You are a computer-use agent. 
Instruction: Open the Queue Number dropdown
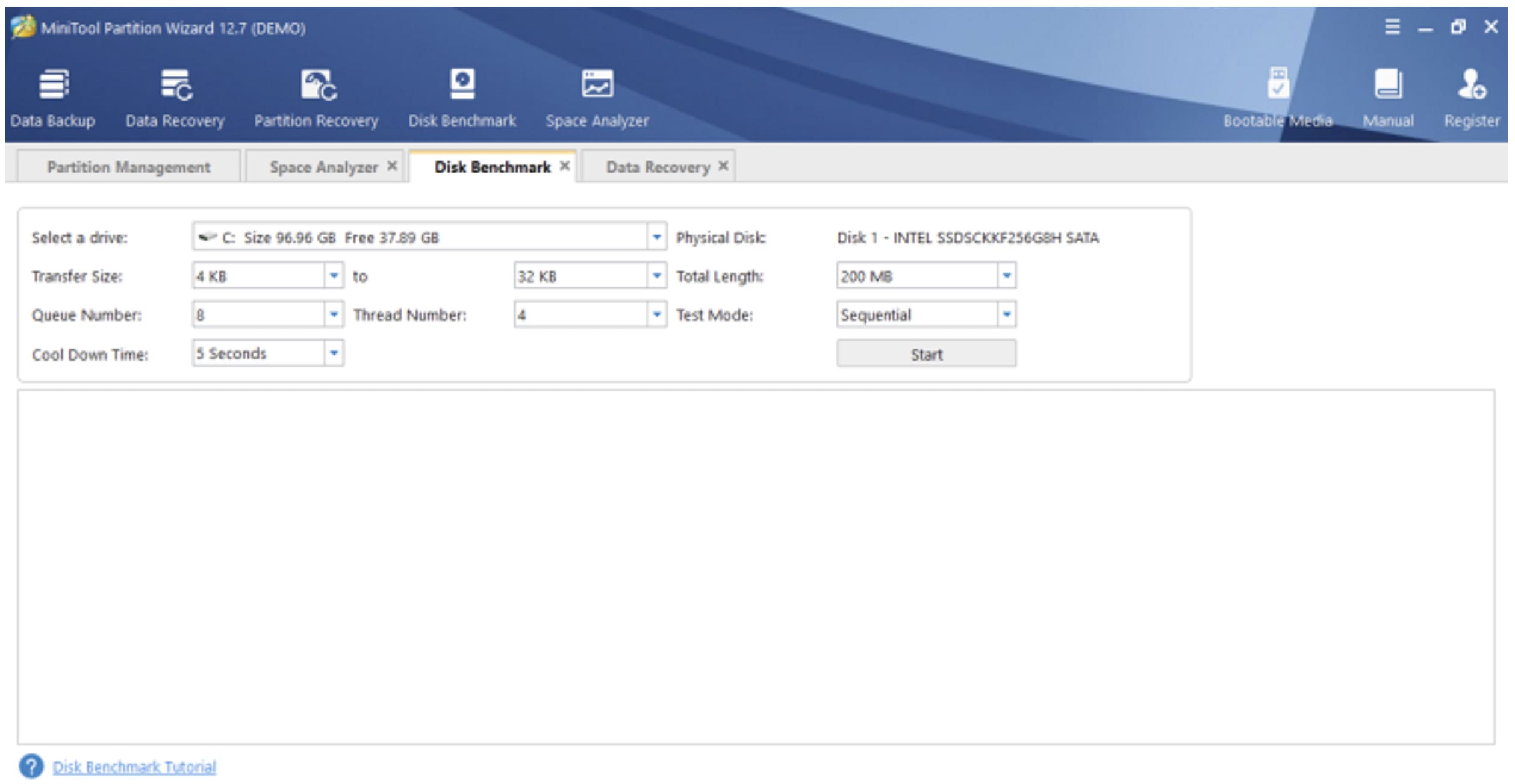point(334,314)
